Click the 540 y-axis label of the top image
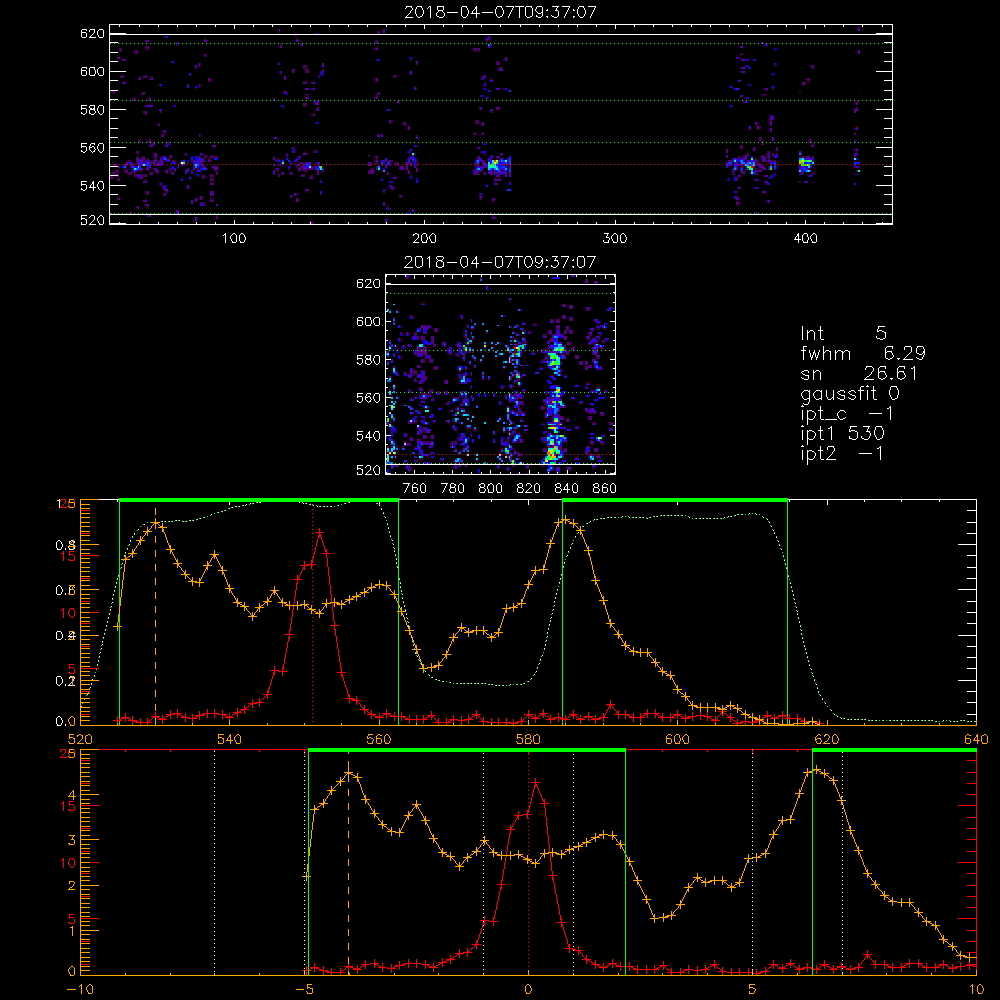Image resolution: width=1000 pixels, height=1000 pixels. tap(92, 186)
